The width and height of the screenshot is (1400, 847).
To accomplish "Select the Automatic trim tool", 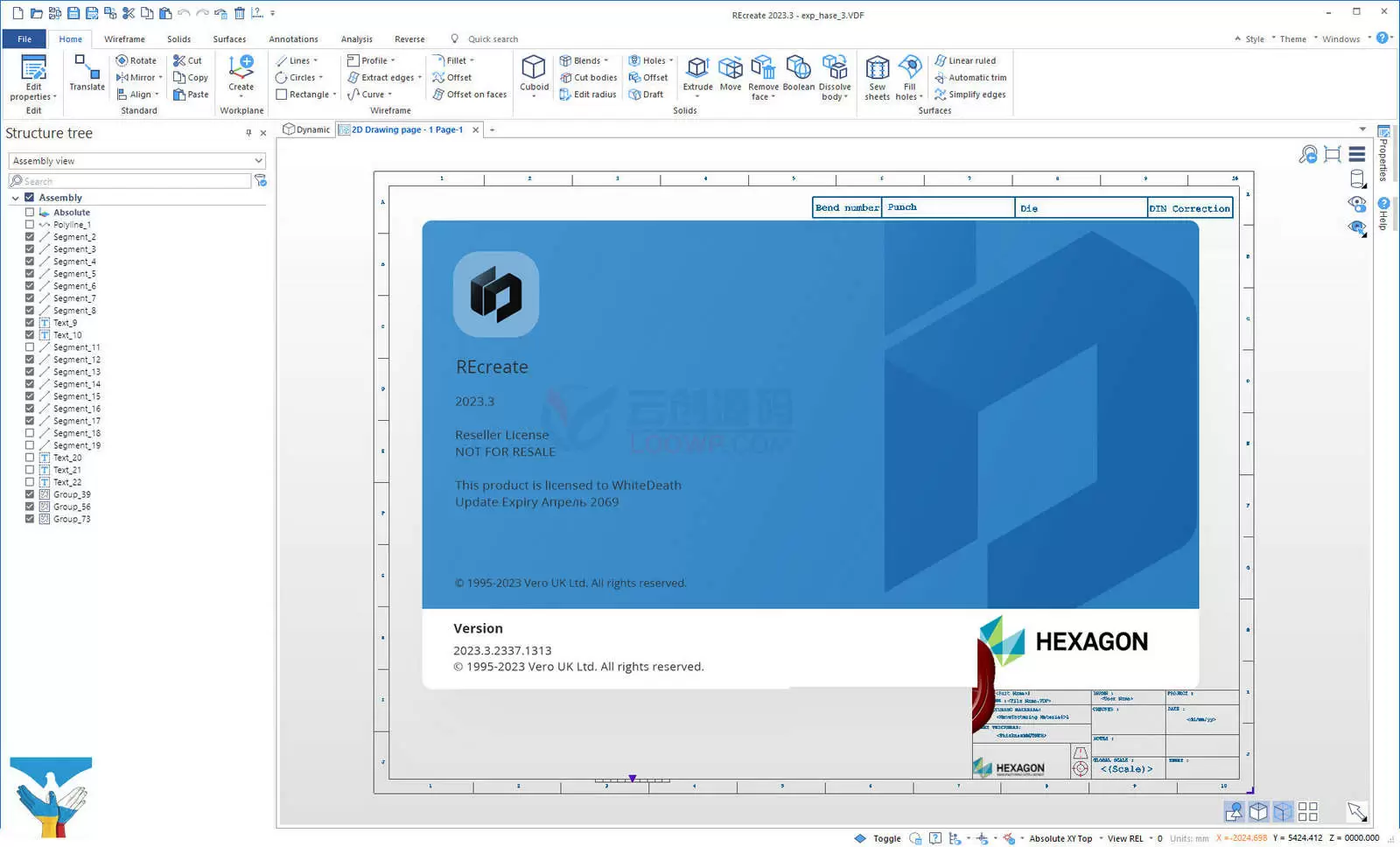I will point(970,77).
